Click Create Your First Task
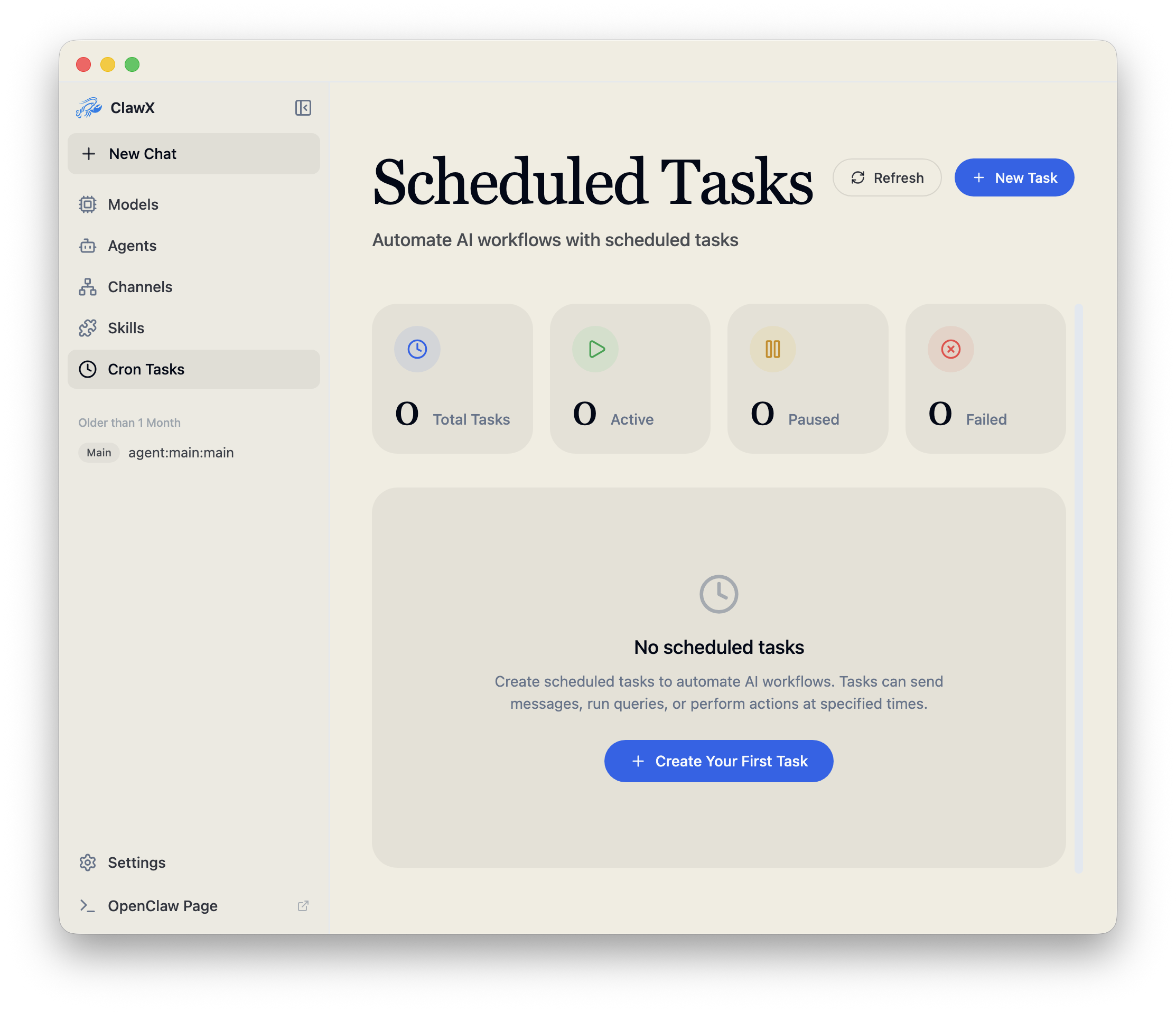The image size is (1176, 1012). pyautogui.click(x=718, y=761)
